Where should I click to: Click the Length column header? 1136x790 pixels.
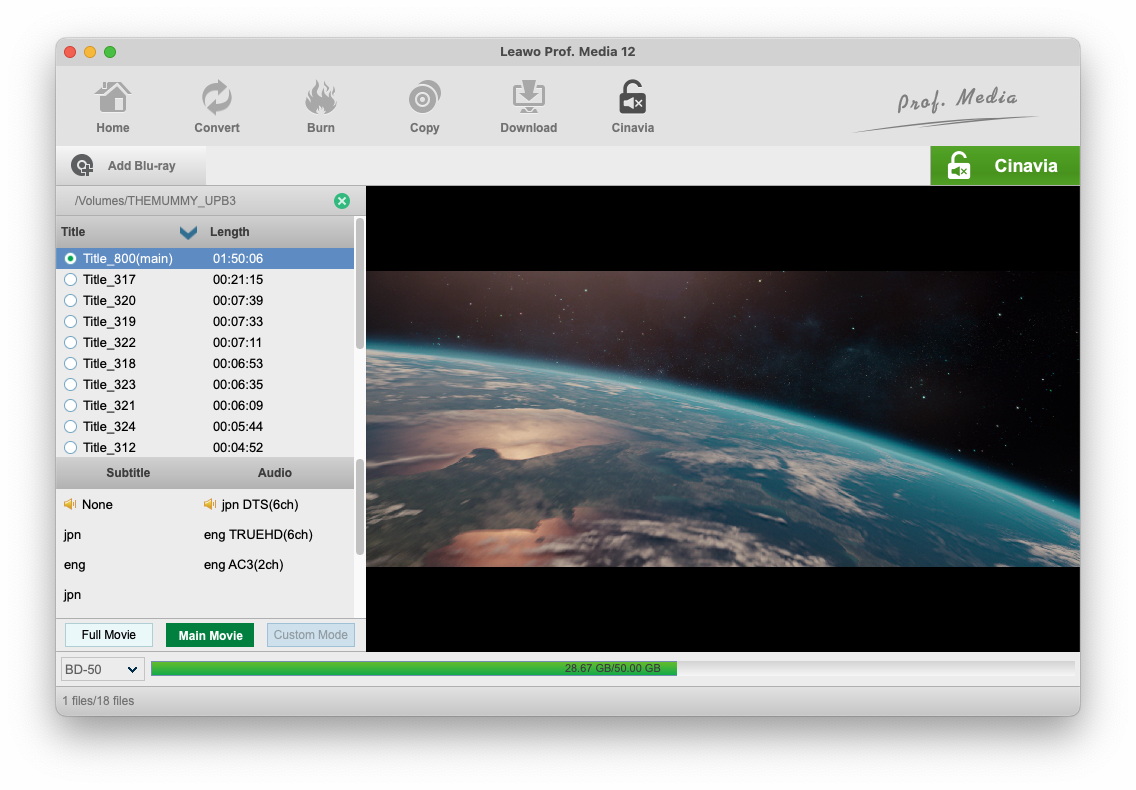tap(229, 232)
